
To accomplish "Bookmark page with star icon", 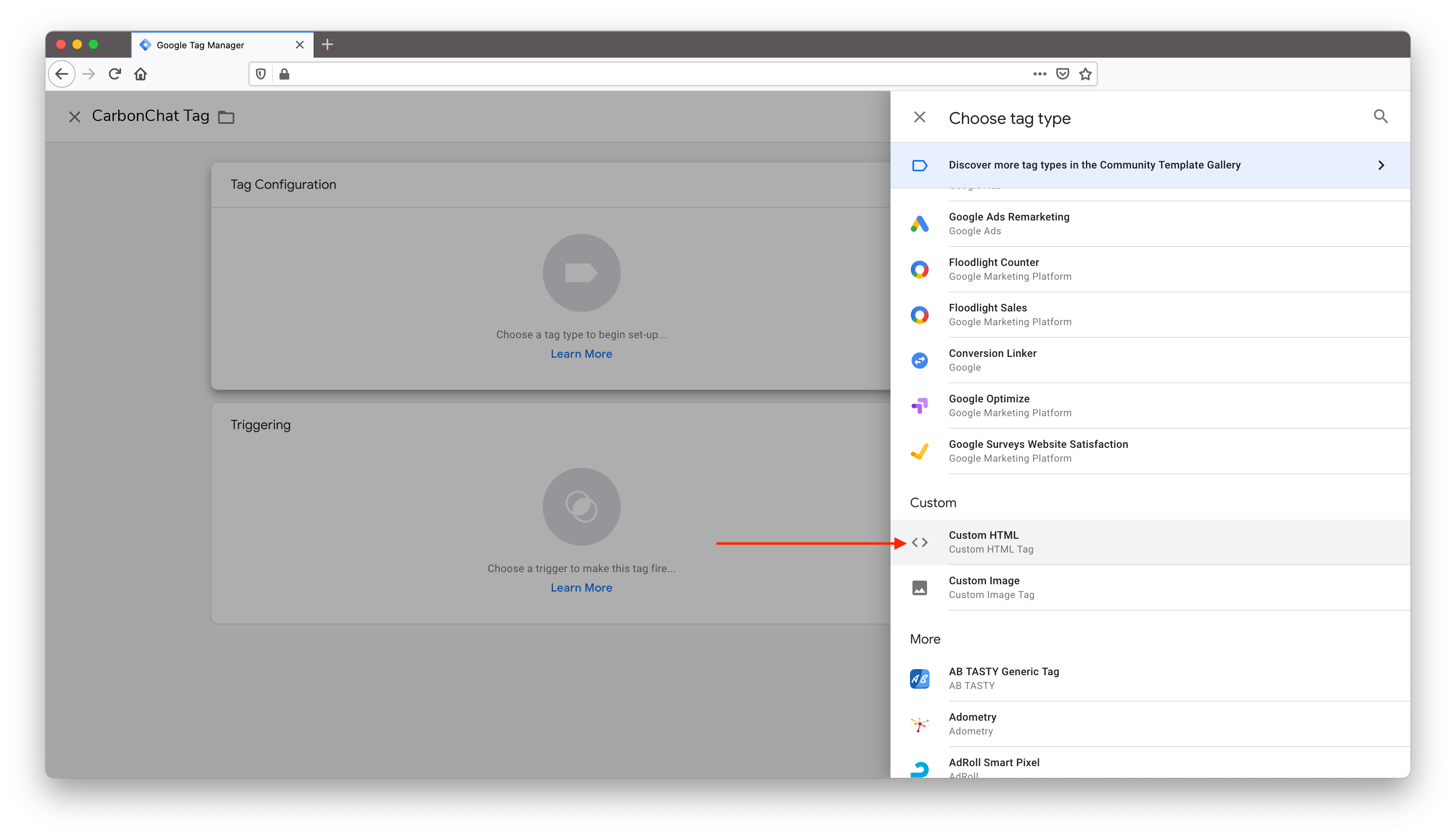I will click(1085, 73).
